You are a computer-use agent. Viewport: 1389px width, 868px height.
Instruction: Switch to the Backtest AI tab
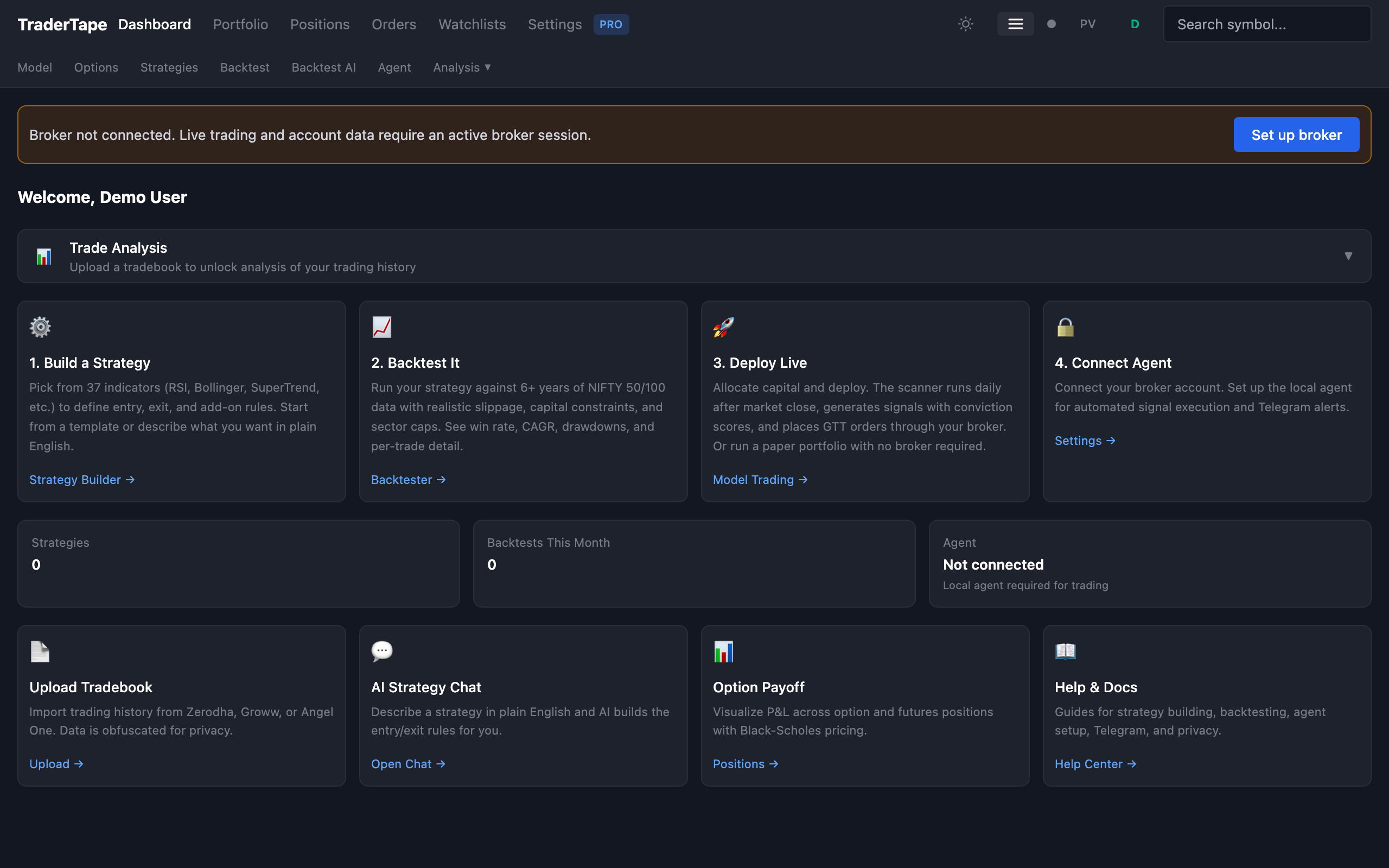323,67
